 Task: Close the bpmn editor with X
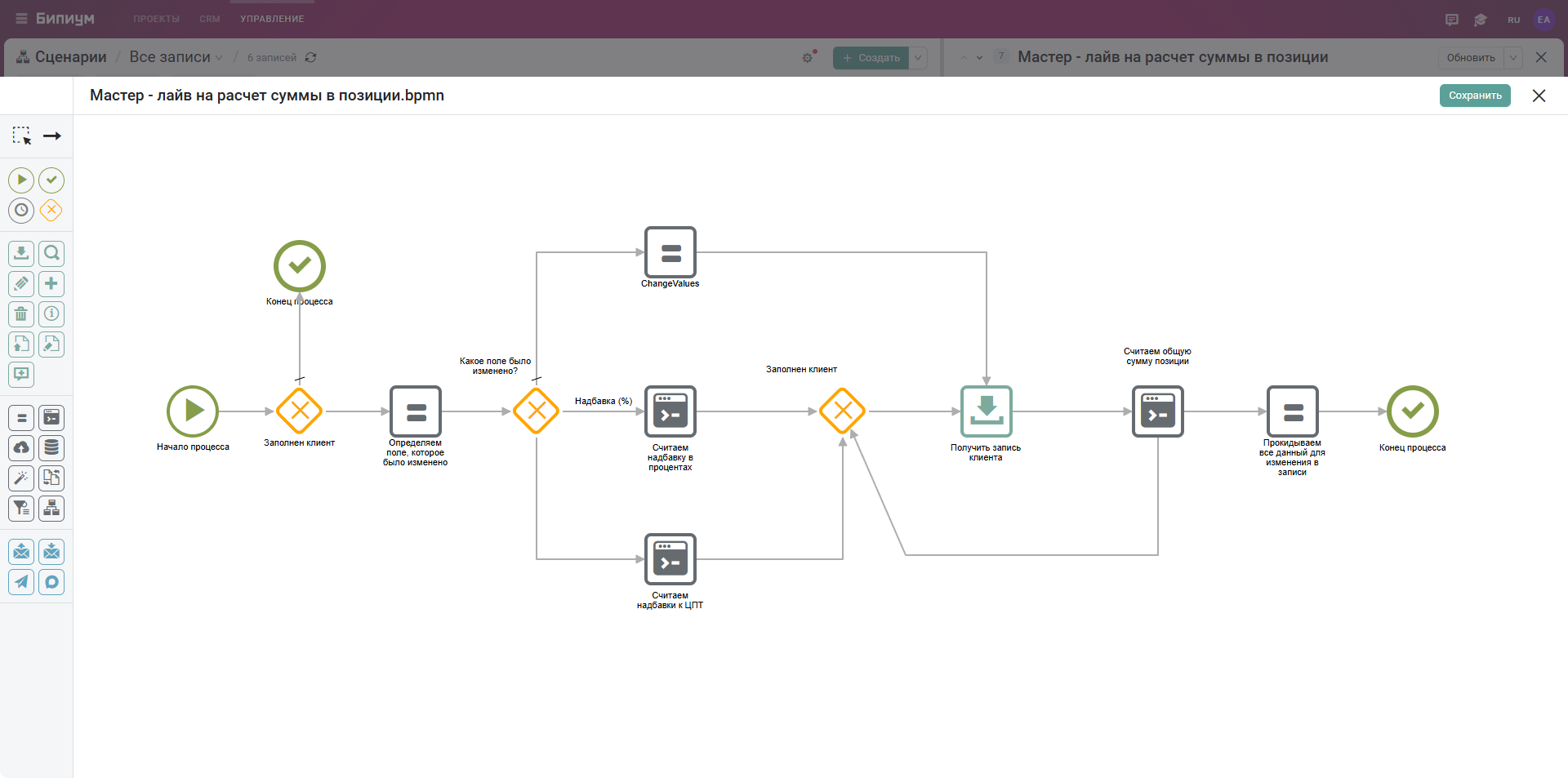(1539, 96)
